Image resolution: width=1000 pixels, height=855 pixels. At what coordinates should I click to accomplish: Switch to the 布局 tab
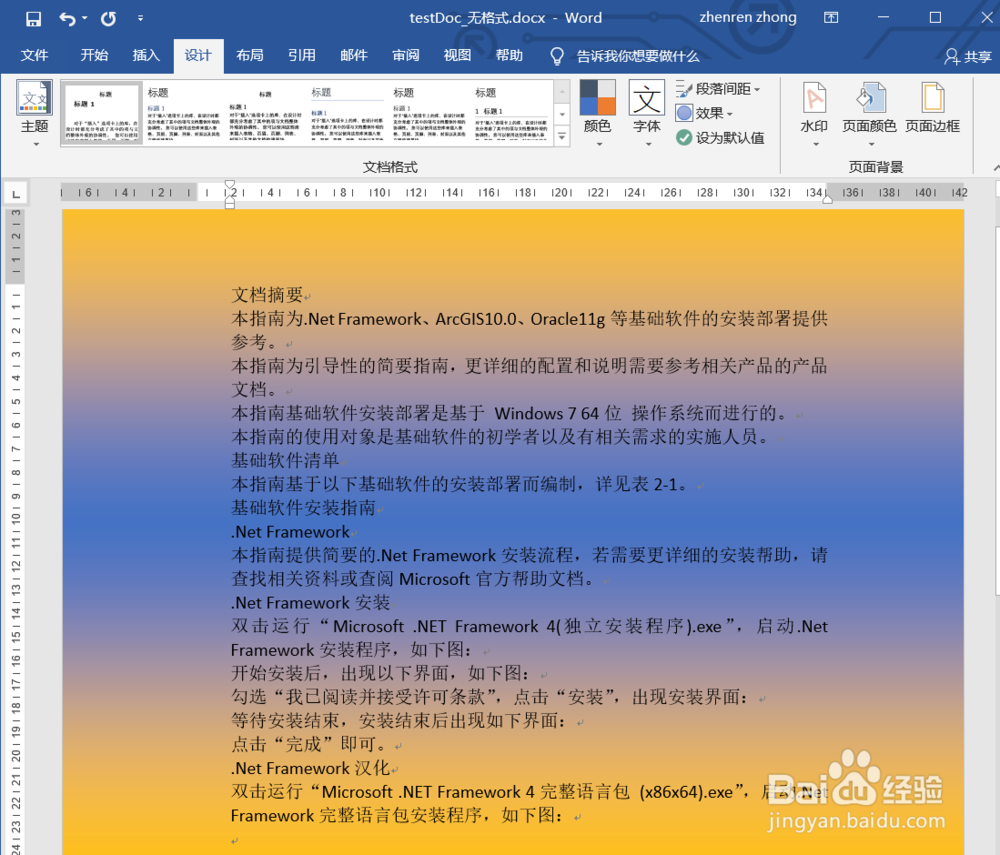pyautogui.click(x=250, y=55)
